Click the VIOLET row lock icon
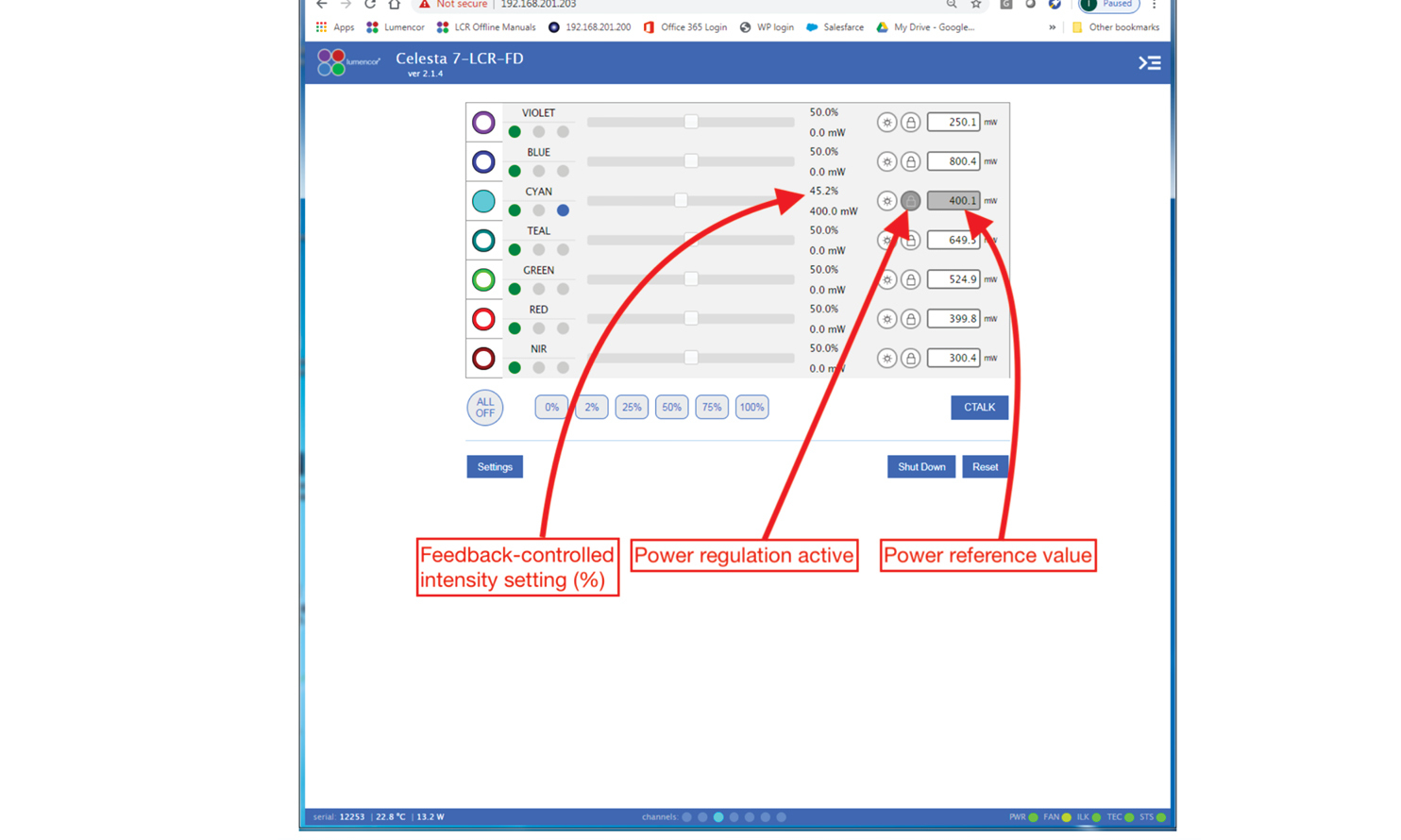The width and height of the screenshot is (1401, 840). click(x=910, y=123)
